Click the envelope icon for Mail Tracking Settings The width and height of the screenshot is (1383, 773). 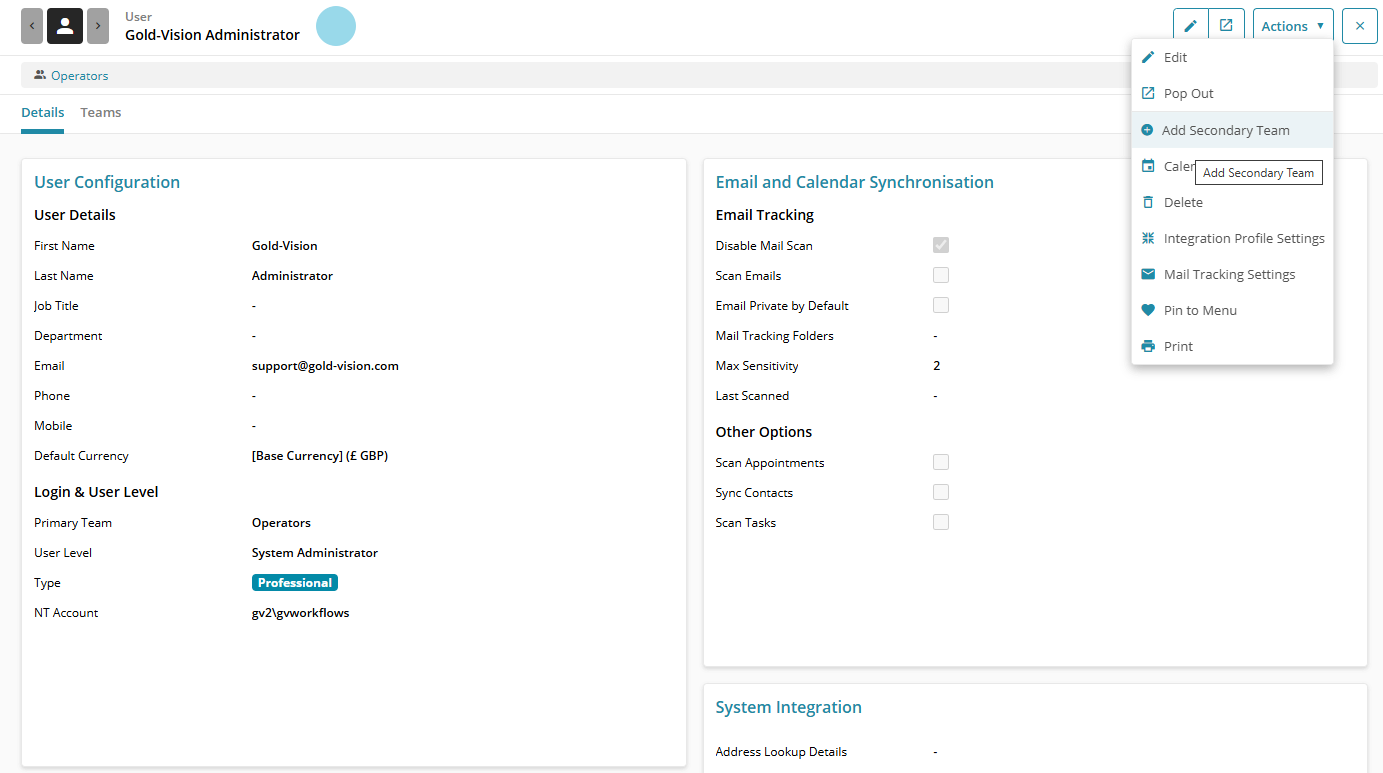click(1148, 274)
